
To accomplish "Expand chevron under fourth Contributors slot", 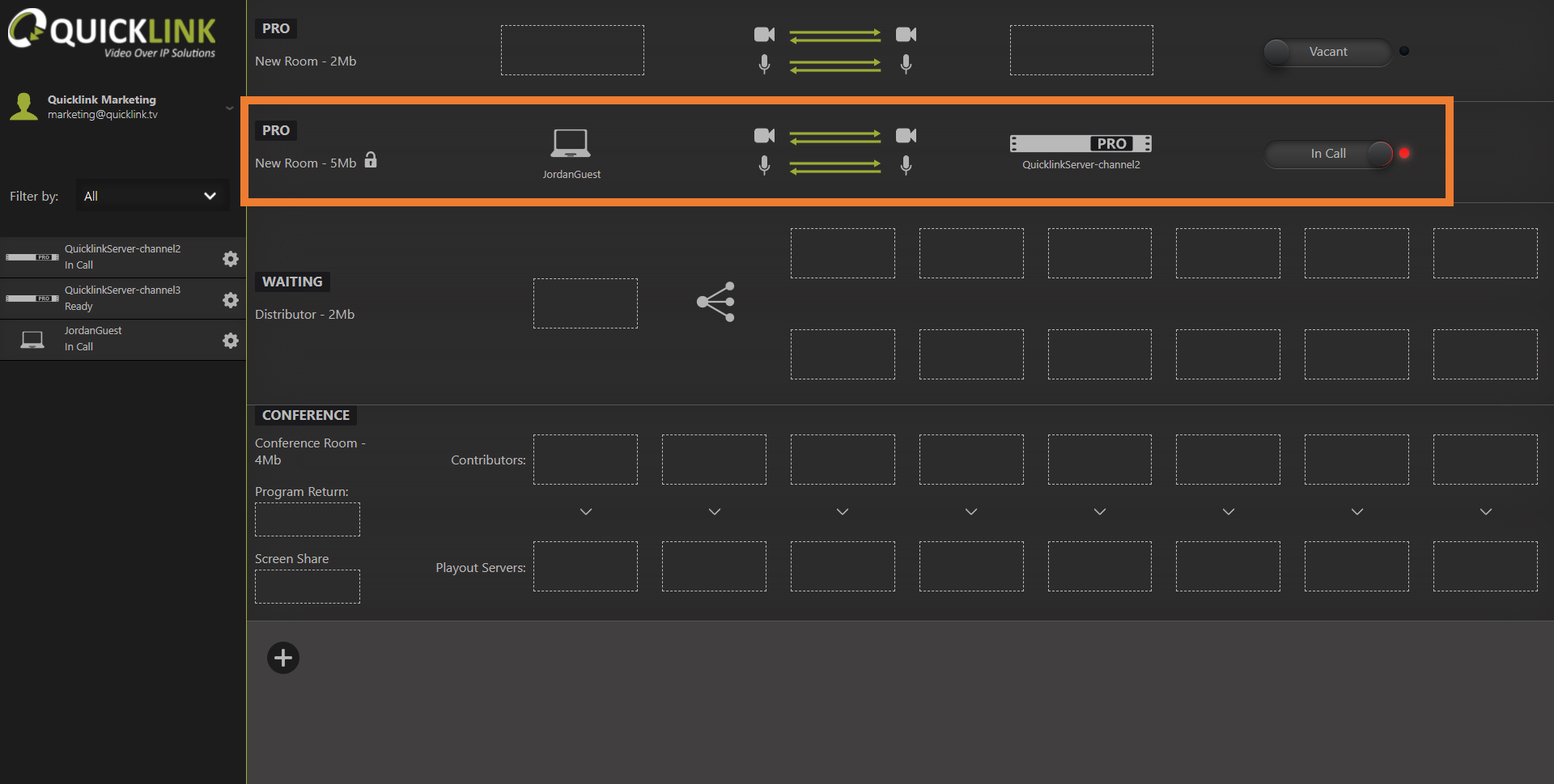I will pos(971,511).
